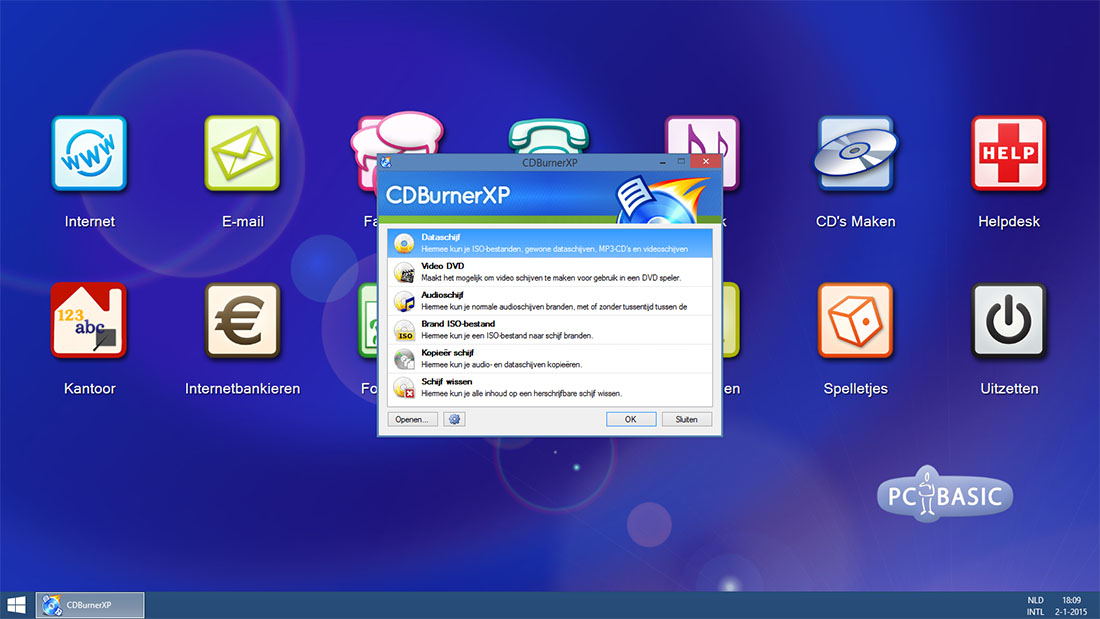Click the Uitzetten power icon
The width and height of the screenshot is (1100, 619).
(x=1009, y=320)
